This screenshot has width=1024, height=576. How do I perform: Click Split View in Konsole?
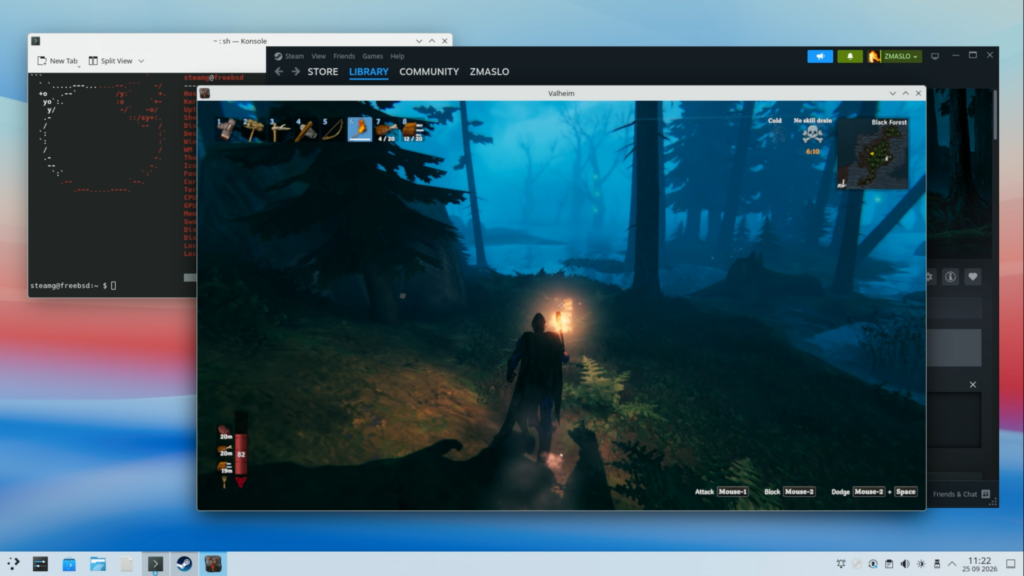coord(110,61)
